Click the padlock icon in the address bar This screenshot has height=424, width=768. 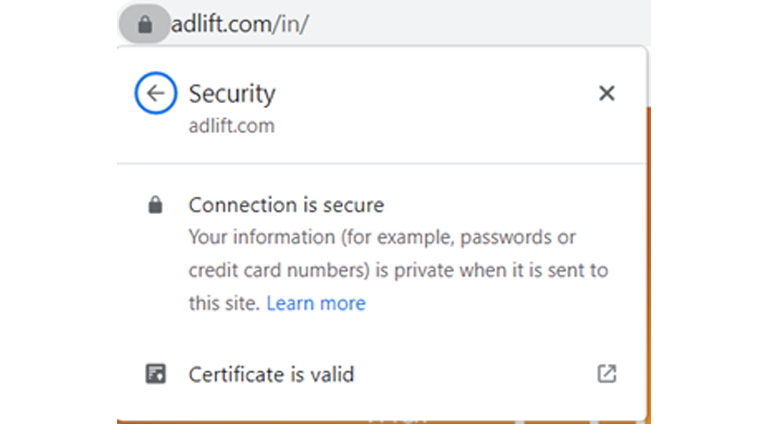(144, 24)
